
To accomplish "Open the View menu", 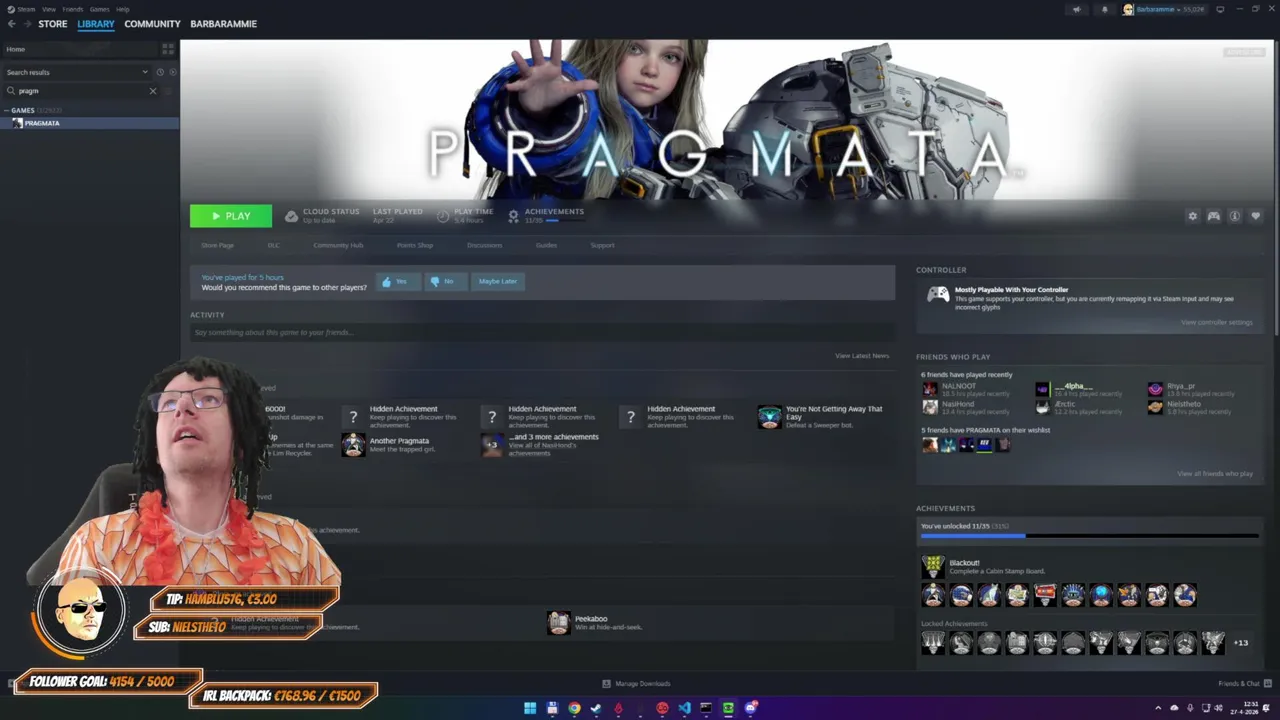I will coord(48,9).
